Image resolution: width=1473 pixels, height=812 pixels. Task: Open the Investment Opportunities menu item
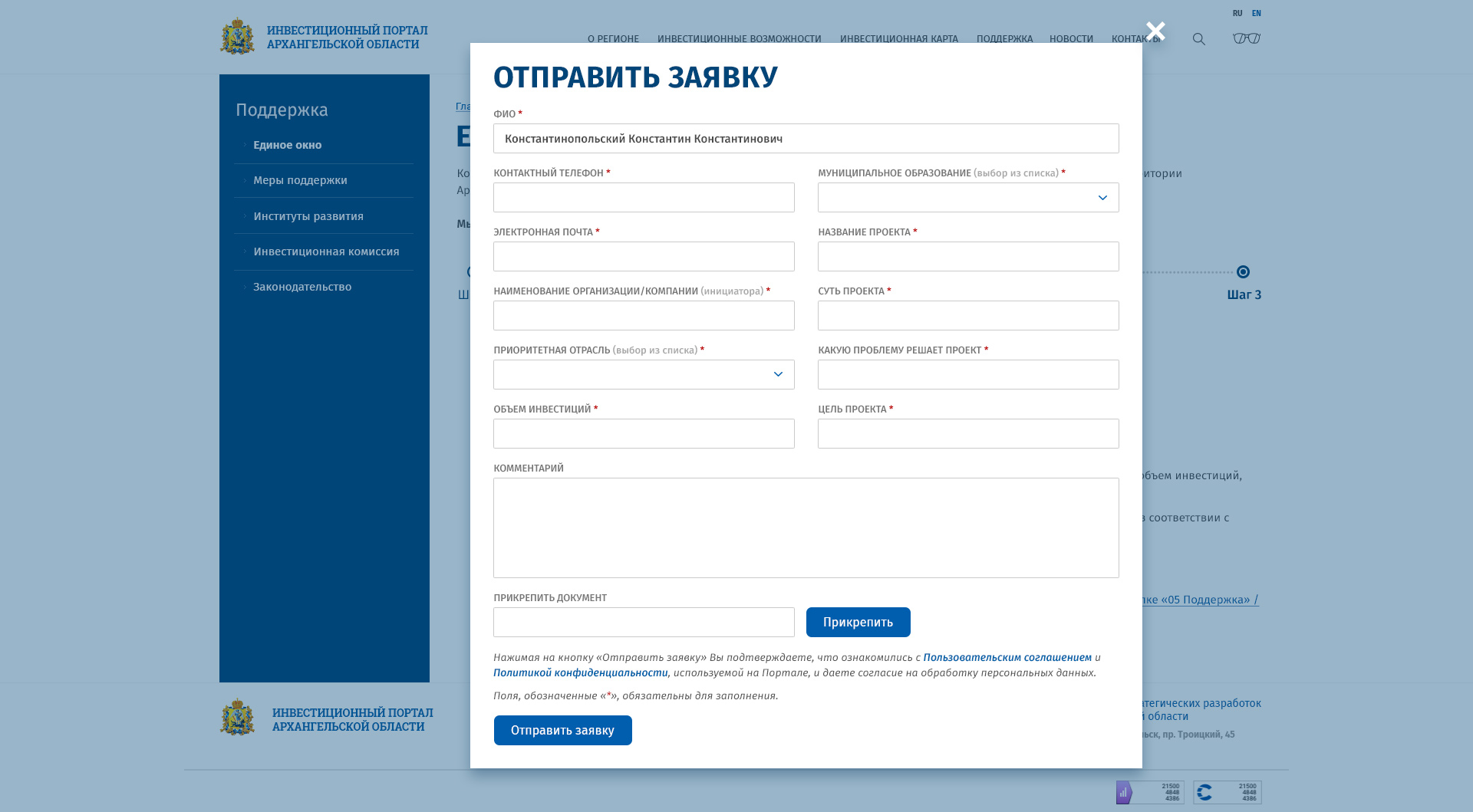(x=739, y=39)
